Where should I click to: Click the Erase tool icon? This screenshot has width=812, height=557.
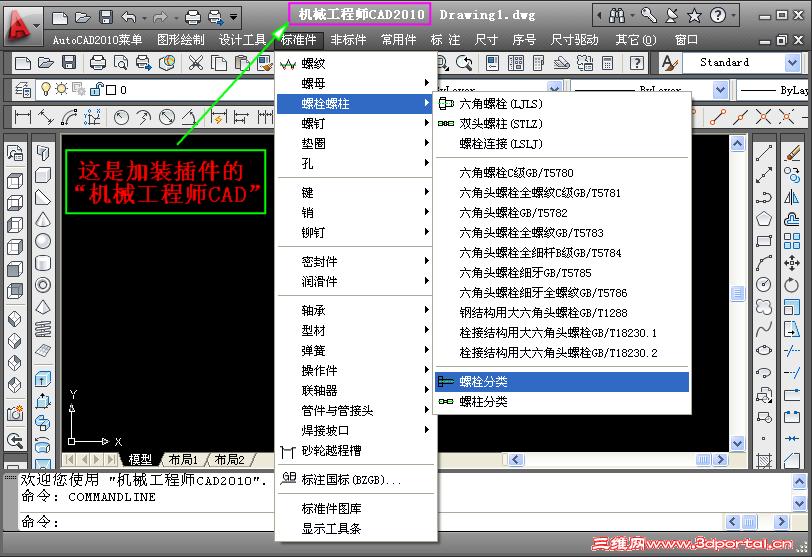click(792, 153)
